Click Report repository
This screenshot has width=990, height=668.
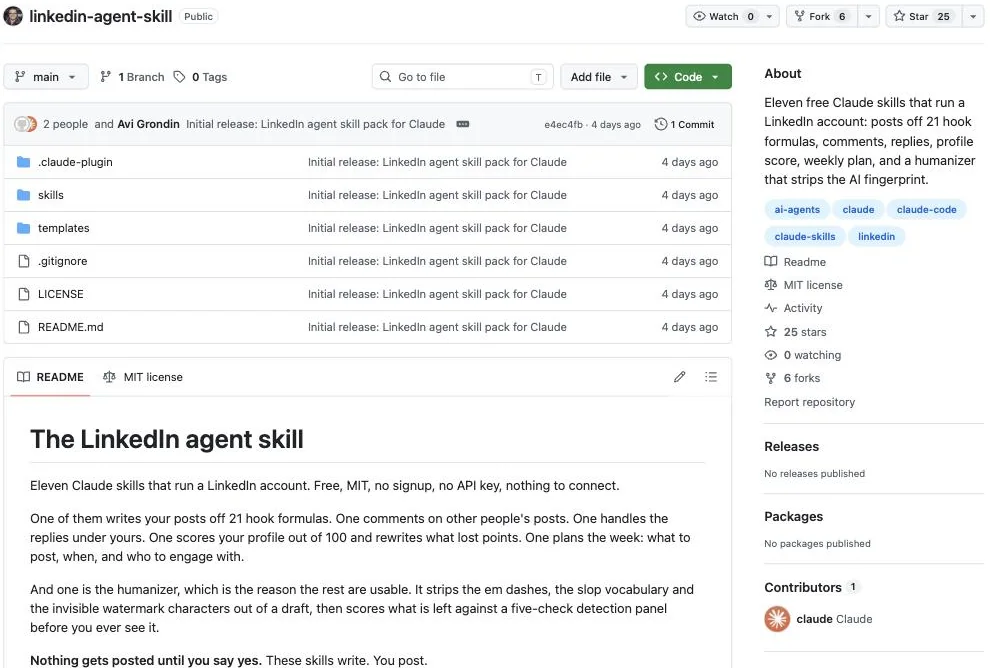(809, 402)
